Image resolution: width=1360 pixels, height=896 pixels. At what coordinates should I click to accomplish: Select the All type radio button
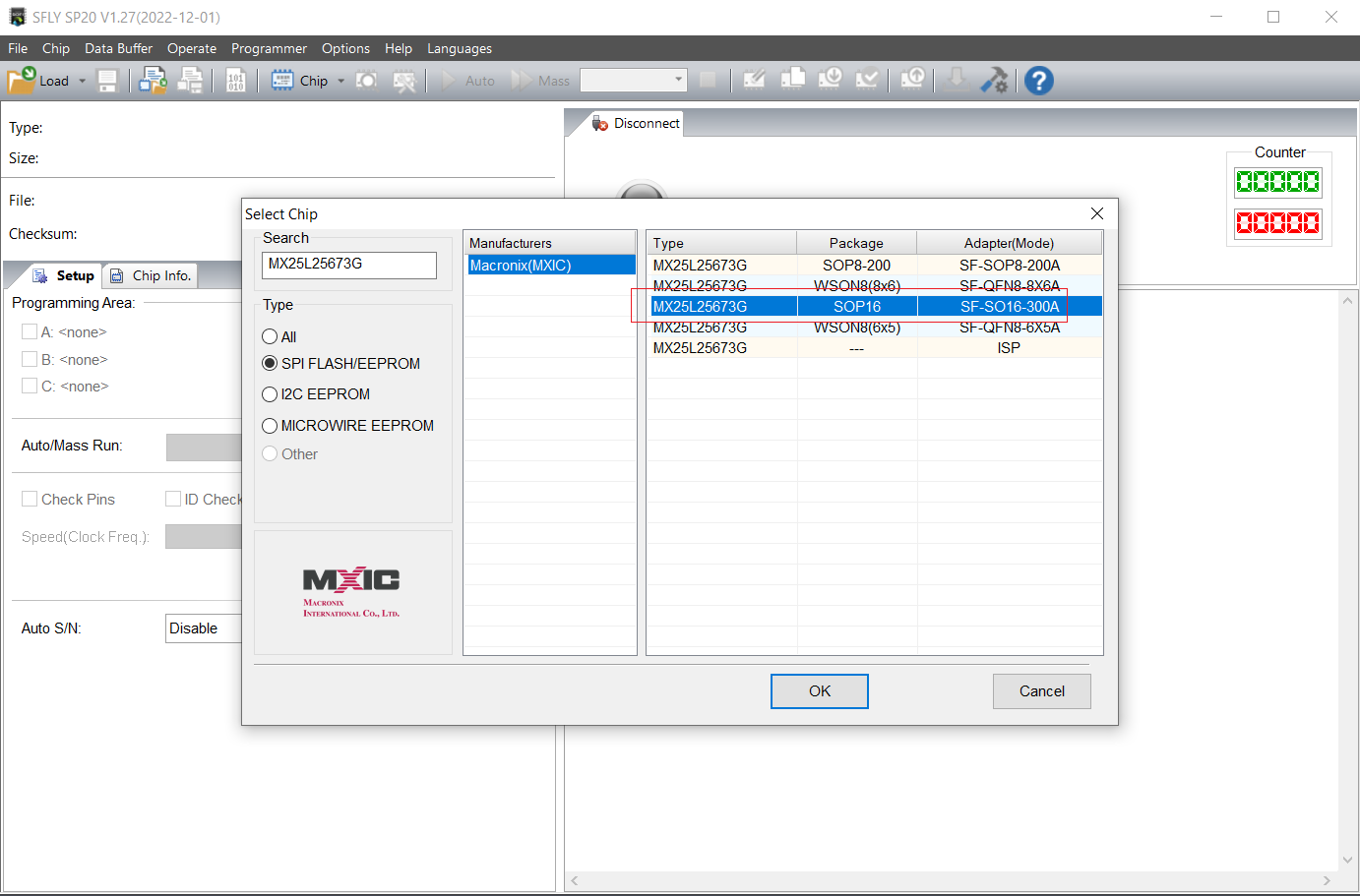270,336
